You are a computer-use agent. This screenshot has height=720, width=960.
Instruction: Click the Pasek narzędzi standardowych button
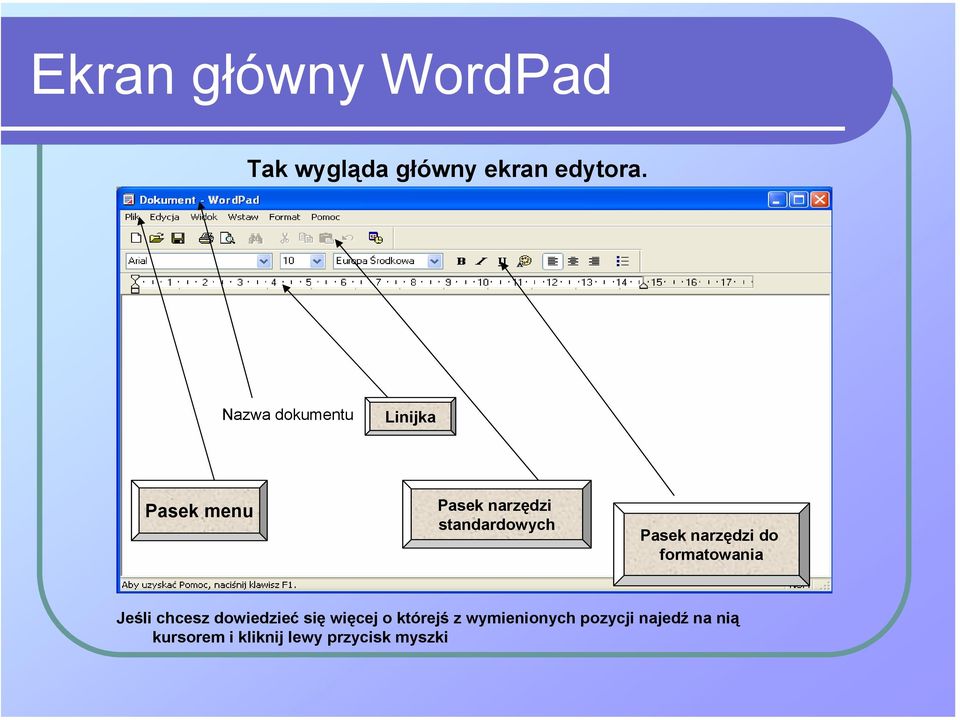[497, 514]
